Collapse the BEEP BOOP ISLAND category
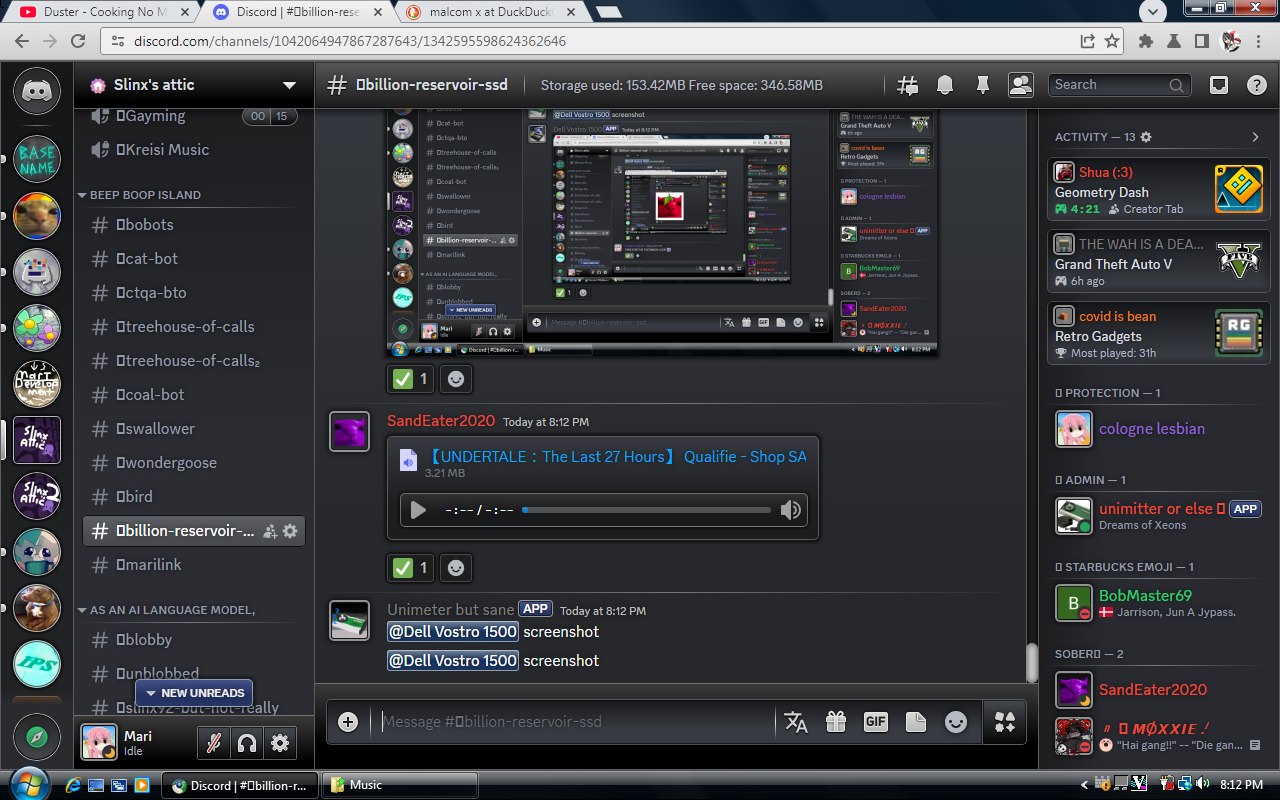Image resolution: width=1280 pixels, height=800 pixels. click(x=145, y=195)
